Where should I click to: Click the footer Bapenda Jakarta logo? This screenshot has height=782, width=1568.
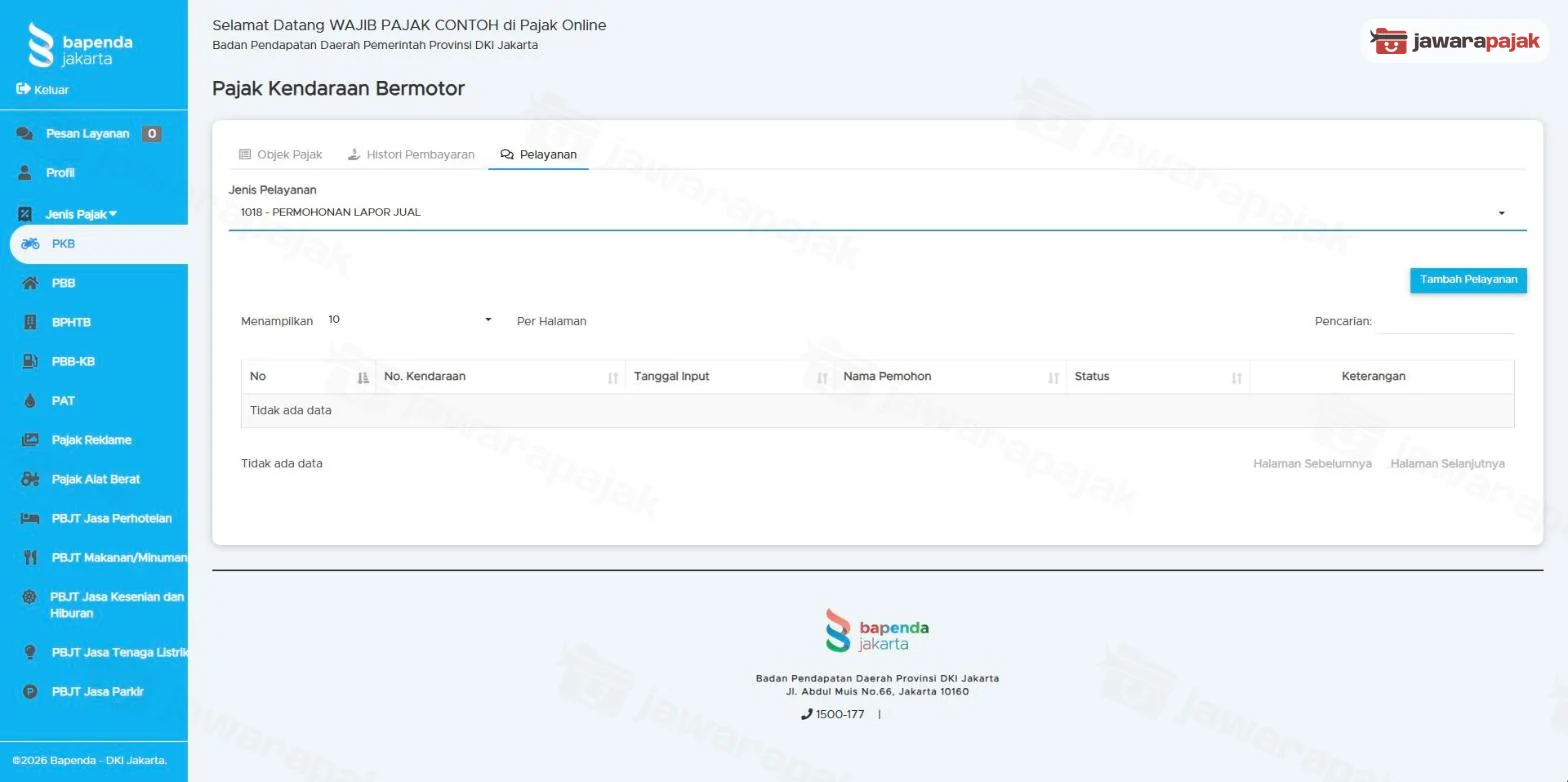coord(877,630)
